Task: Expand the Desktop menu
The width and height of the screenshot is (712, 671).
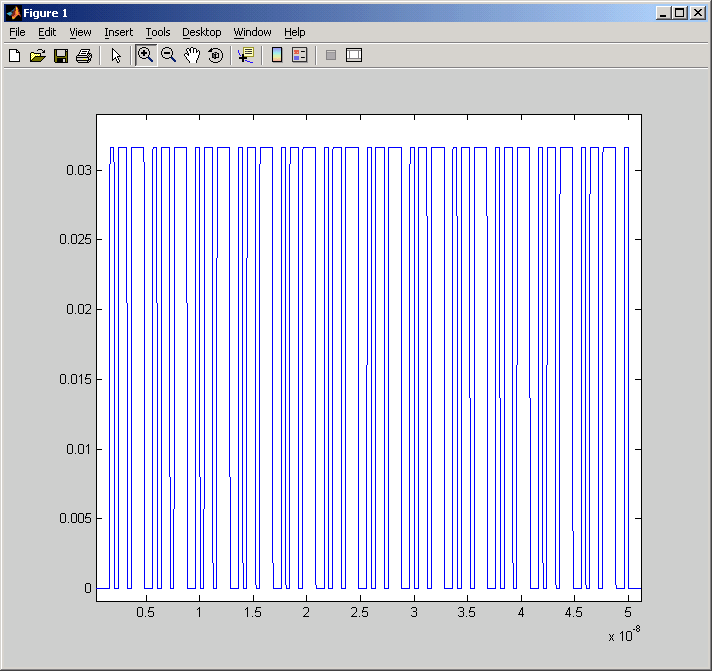Action: coord(201,32)
